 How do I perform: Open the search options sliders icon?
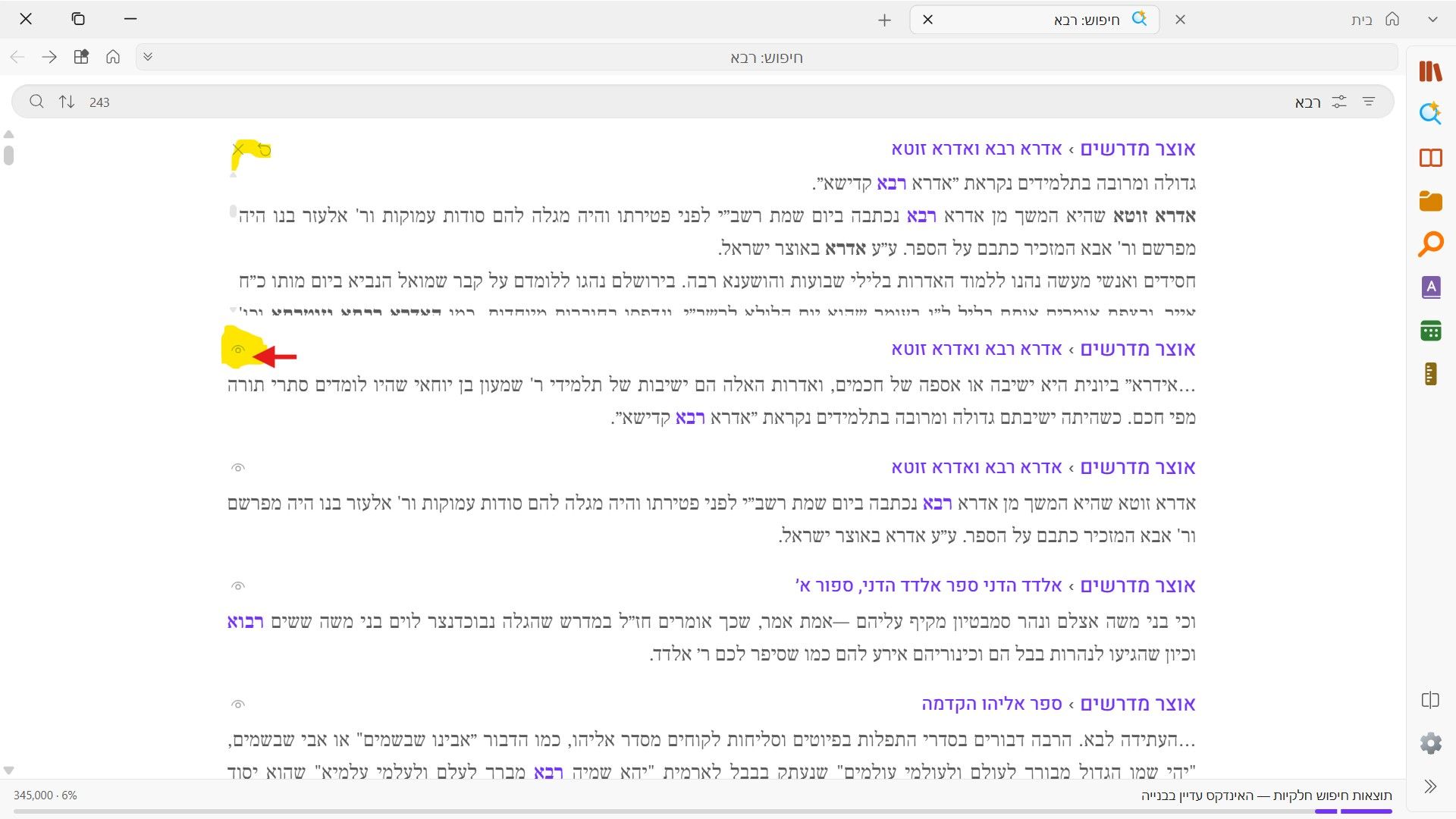1339,102
